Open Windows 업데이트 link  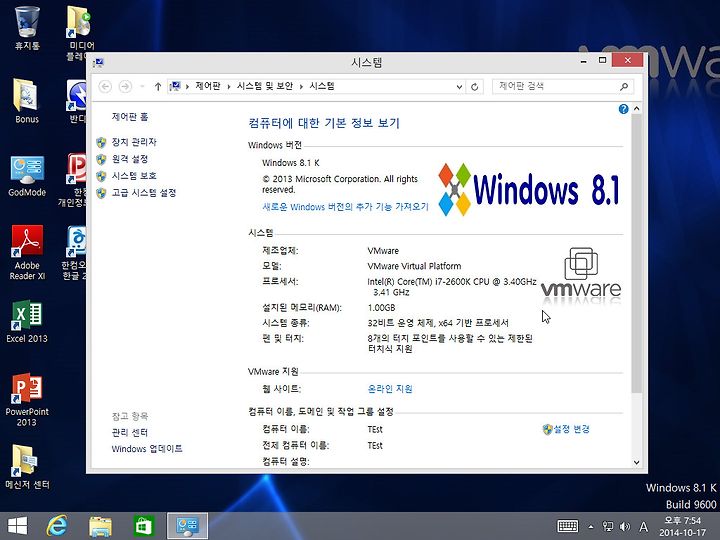coord(147,449)
